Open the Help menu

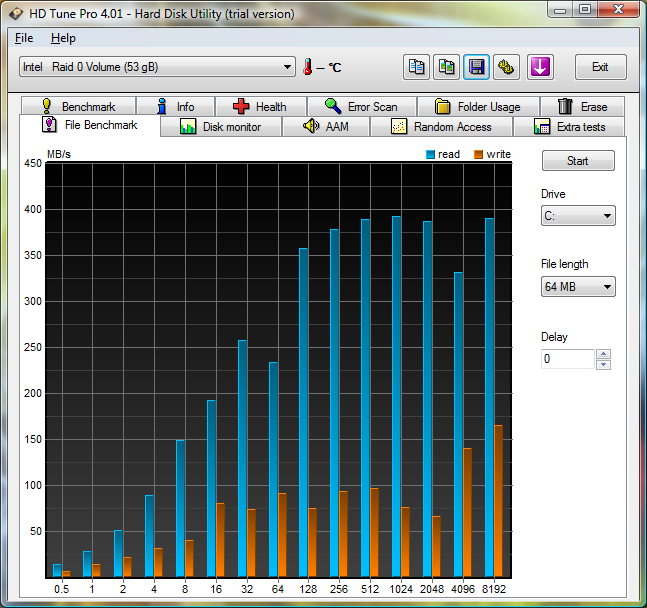(x=63, y=38)
